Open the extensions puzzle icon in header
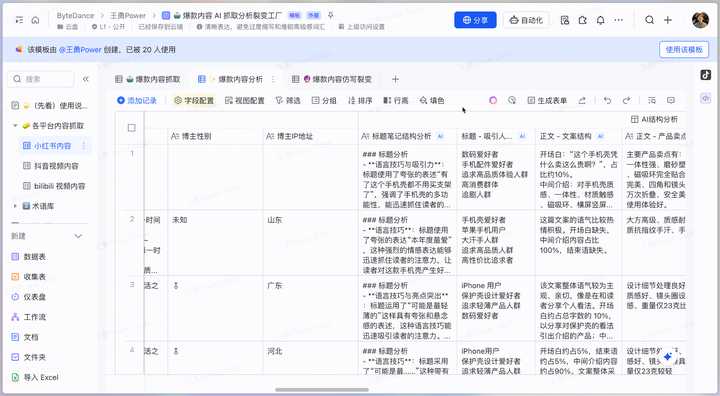 pyautogui.click(x=583, y=20)
